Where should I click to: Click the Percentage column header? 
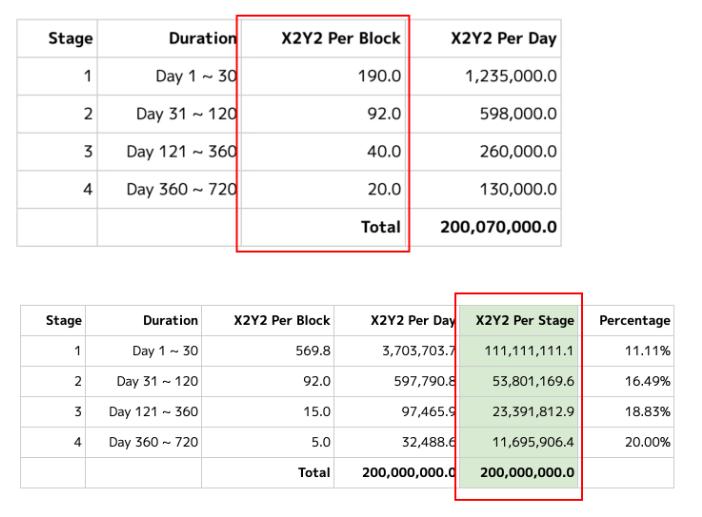[x=634, y=321]
